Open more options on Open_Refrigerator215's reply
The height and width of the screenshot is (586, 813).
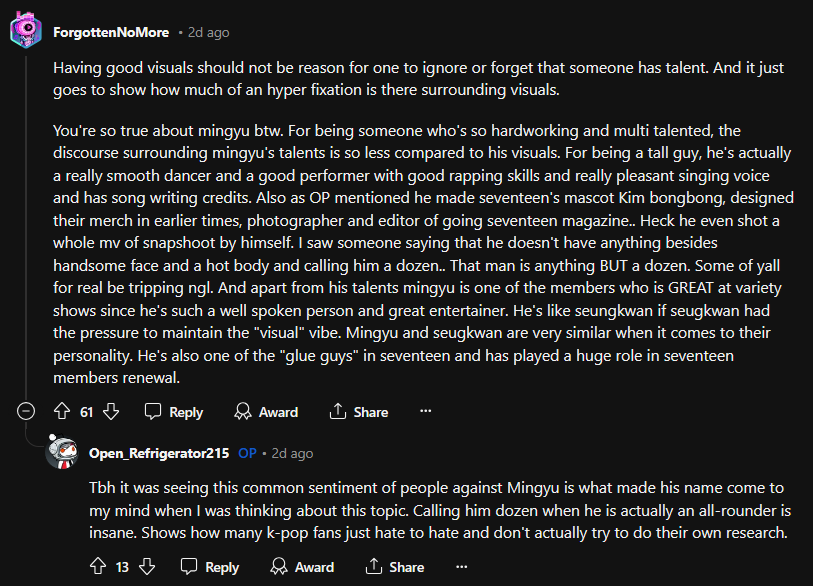click(x=461, y=567)
